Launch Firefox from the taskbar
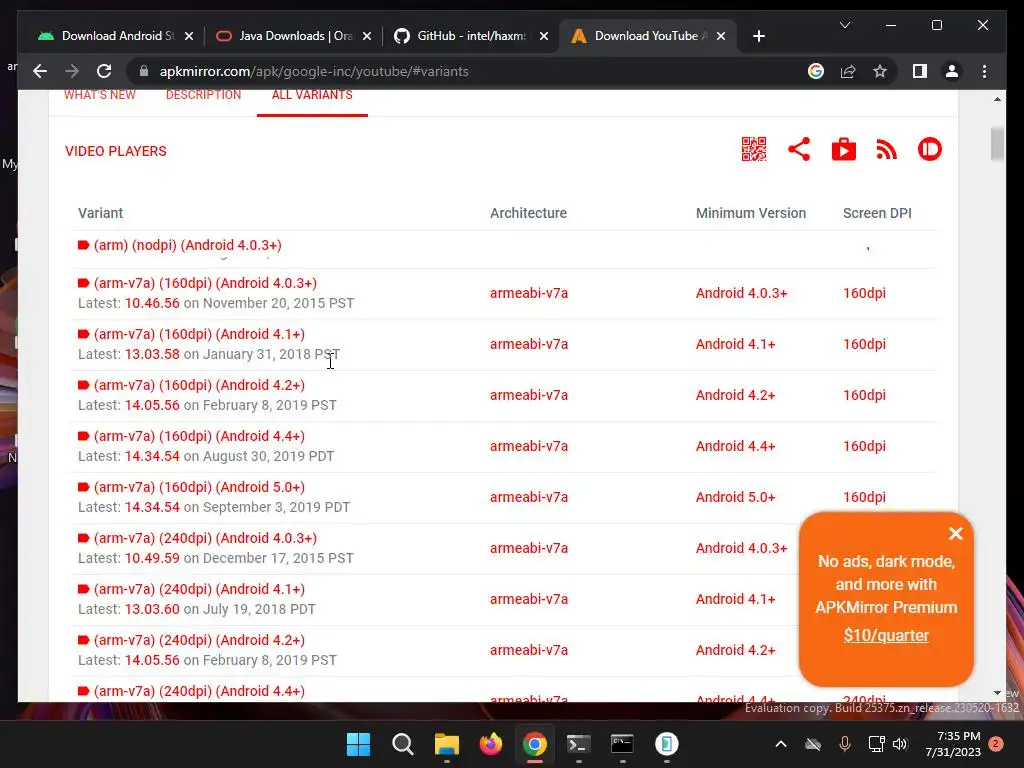 coord(490,744)
